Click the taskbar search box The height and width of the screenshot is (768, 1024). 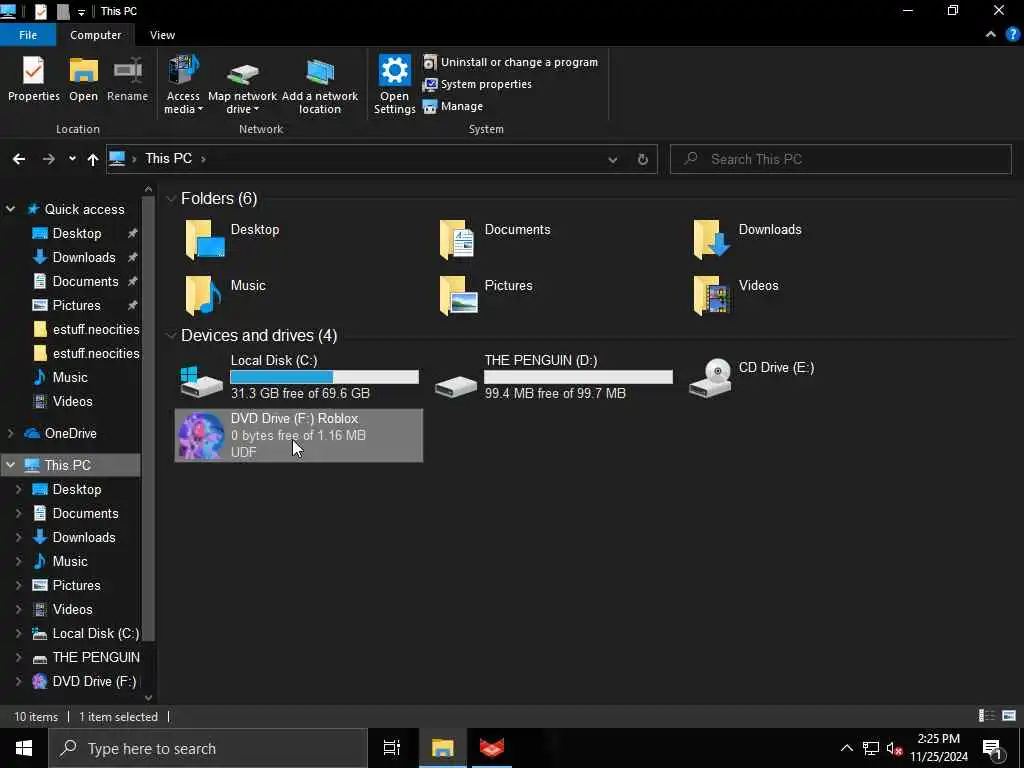[x=208, y=748]
